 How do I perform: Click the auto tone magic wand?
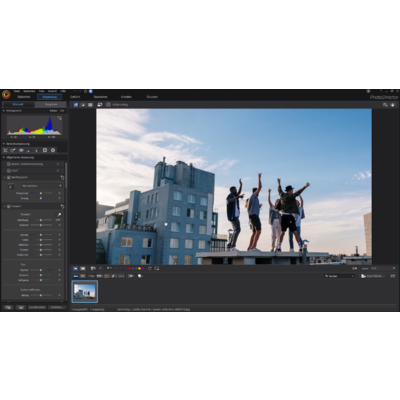(59, 215)
